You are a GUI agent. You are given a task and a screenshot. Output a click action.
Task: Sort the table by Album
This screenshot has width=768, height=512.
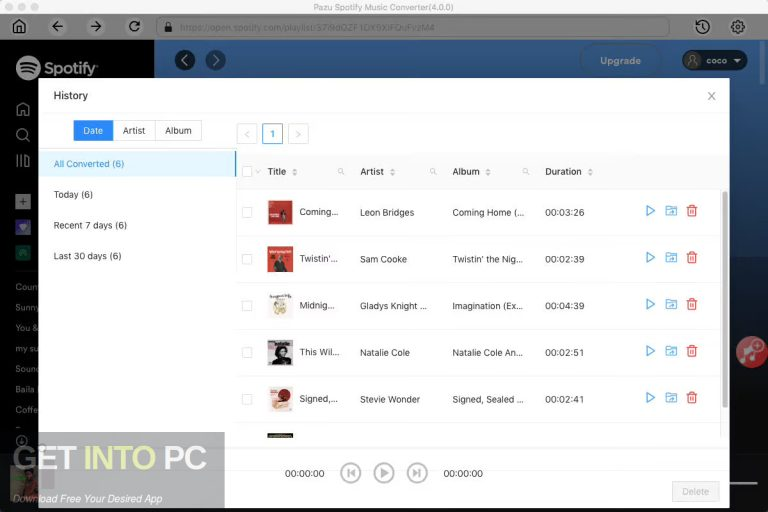[x=488, y=172]
